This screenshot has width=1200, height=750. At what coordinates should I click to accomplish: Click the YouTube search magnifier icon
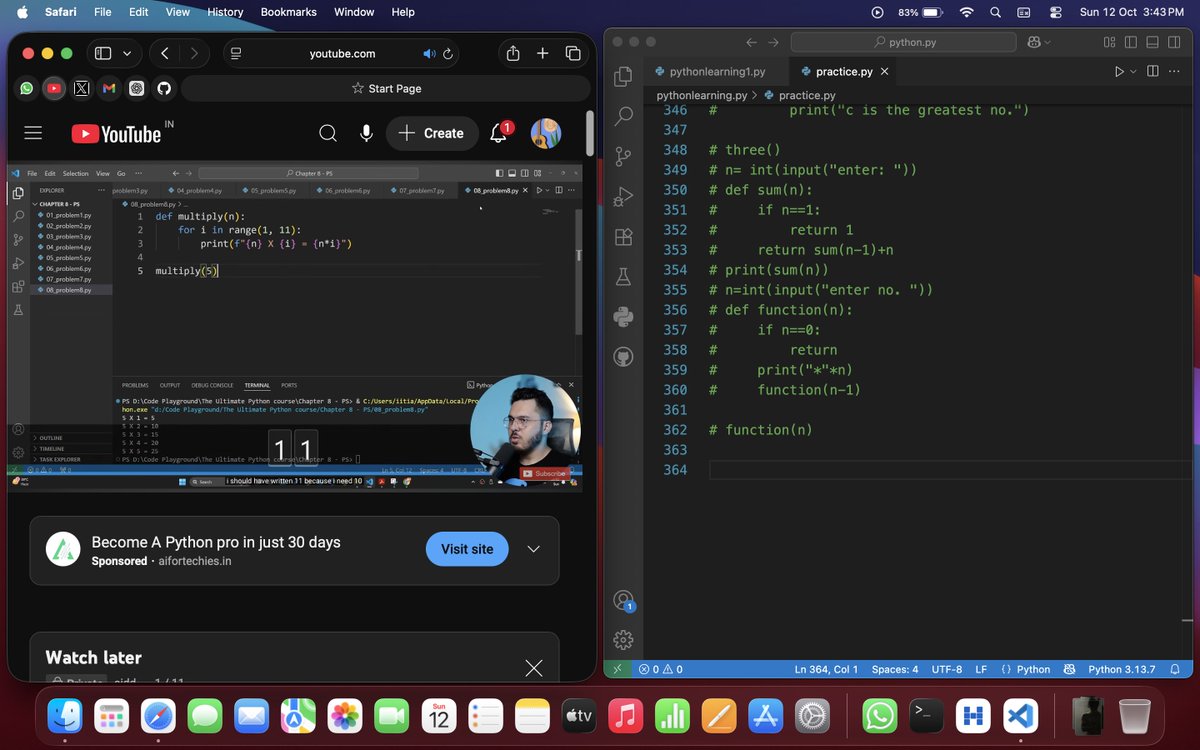tap(328, 133)
